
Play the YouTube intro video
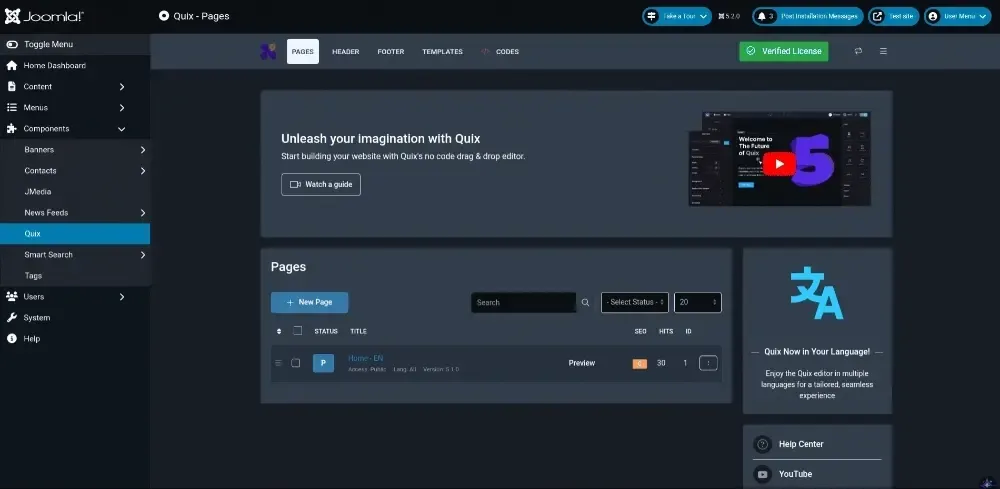point(779,164)
